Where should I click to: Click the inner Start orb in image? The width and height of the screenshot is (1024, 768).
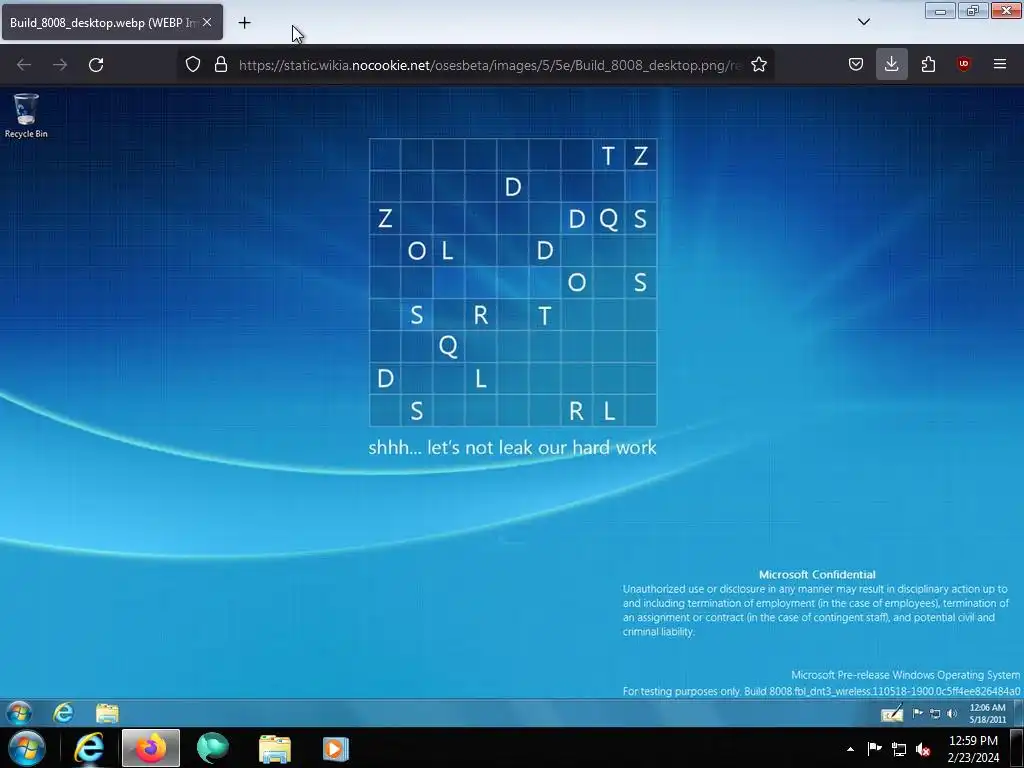click(x=19, y=712)
